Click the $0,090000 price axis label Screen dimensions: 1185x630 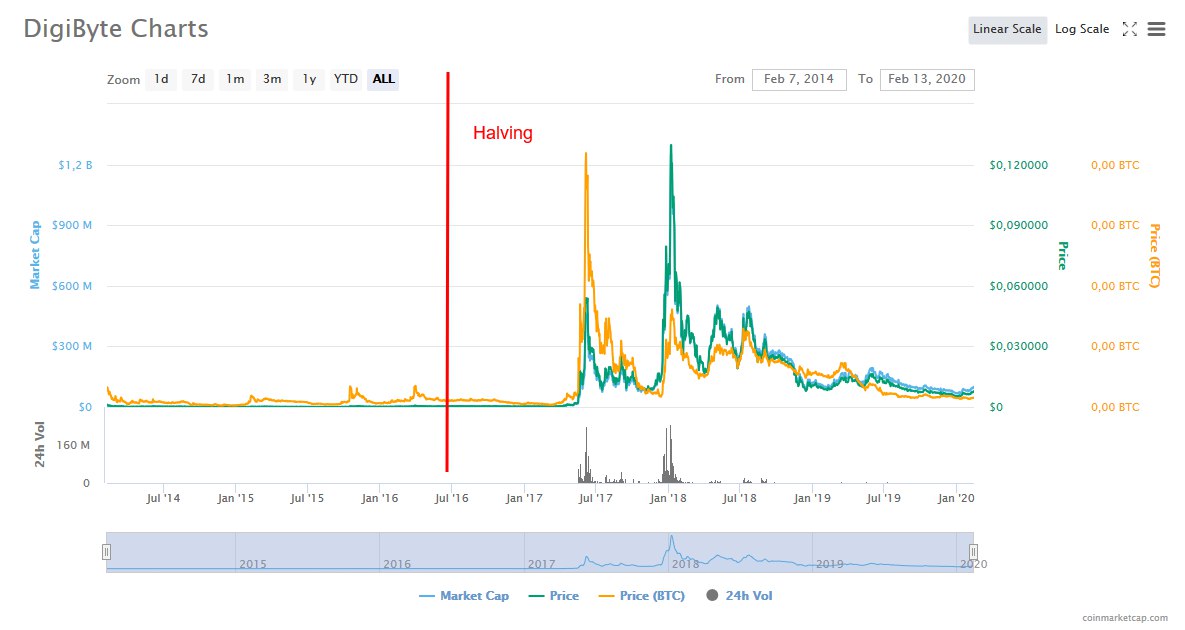[1019, 225]
